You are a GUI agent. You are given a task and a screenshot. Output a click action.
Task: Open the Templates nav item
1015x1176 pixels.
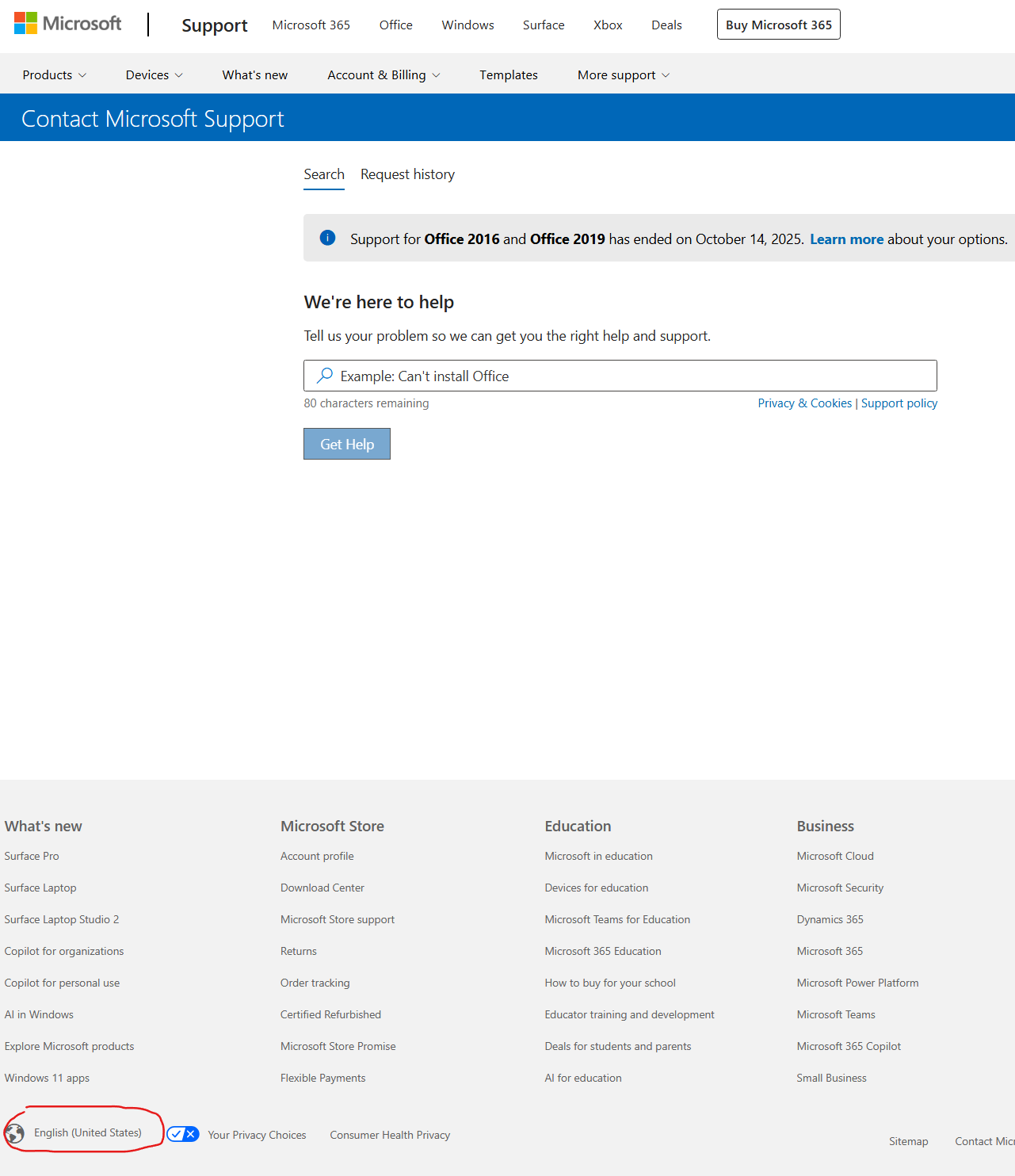(509, 75)
